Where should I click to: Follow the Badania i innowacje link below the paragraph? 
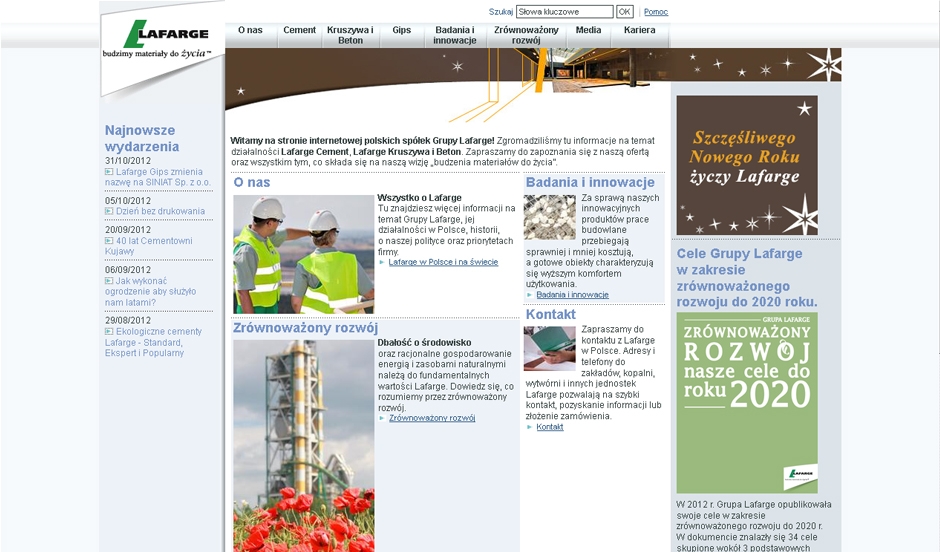[x=573, y=295]
